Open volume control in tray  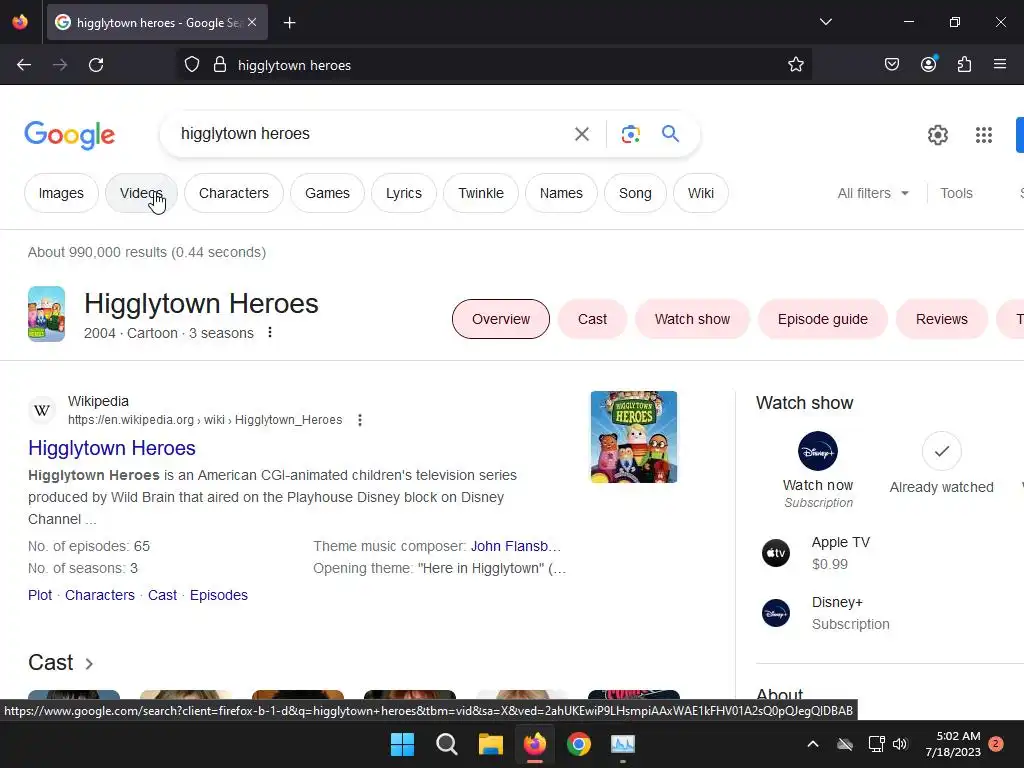pos(900,744)
